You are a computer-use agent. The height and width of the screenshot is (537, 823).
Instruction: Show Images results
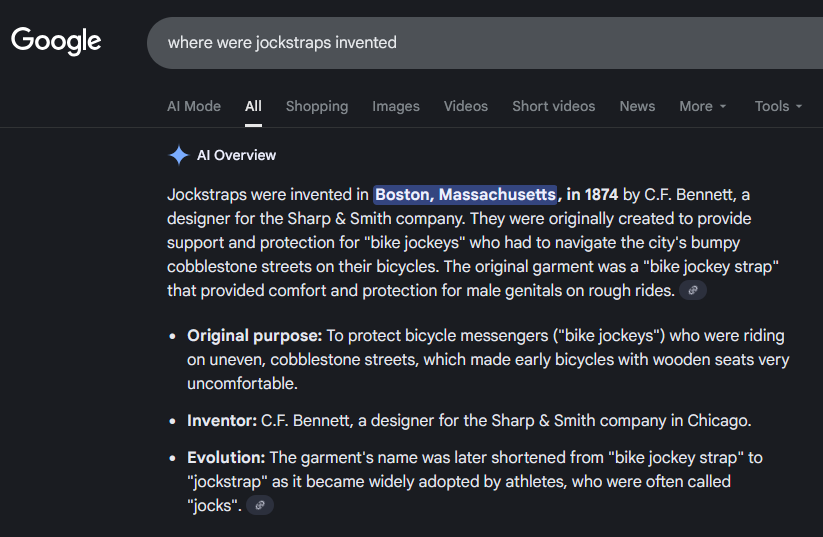[396, 106]
